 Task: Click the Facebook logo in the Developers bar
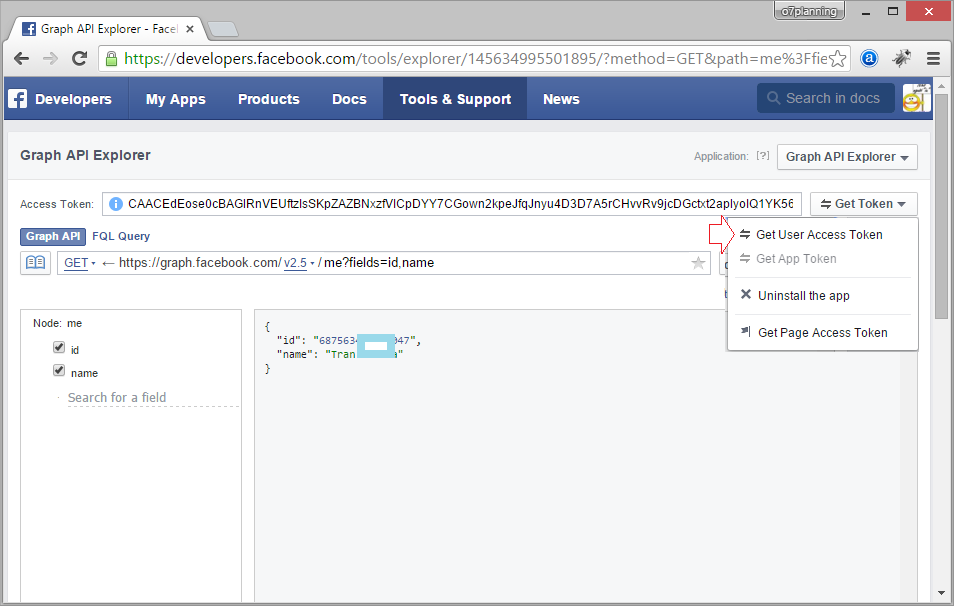pos(18,99)
